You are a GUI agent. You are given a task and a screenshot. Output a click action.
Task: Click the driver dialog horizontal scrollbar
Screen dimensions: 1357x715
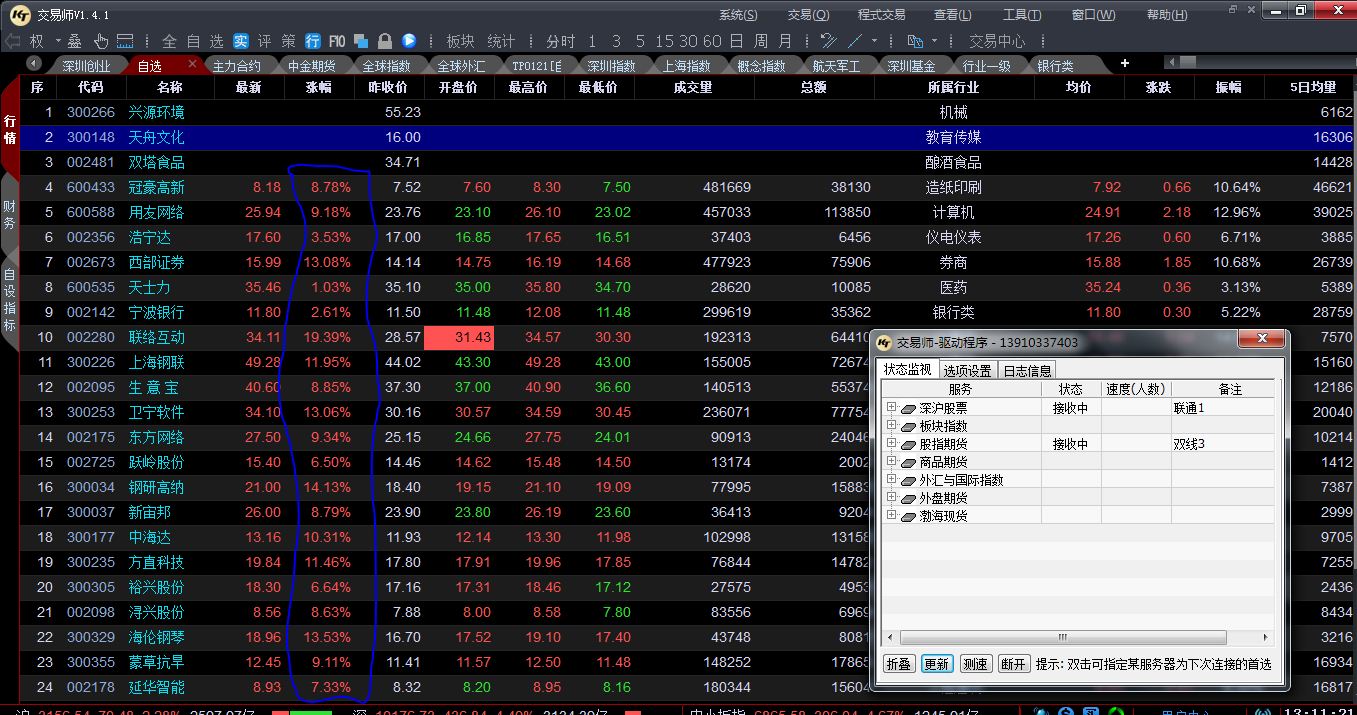coord(1063,637)
